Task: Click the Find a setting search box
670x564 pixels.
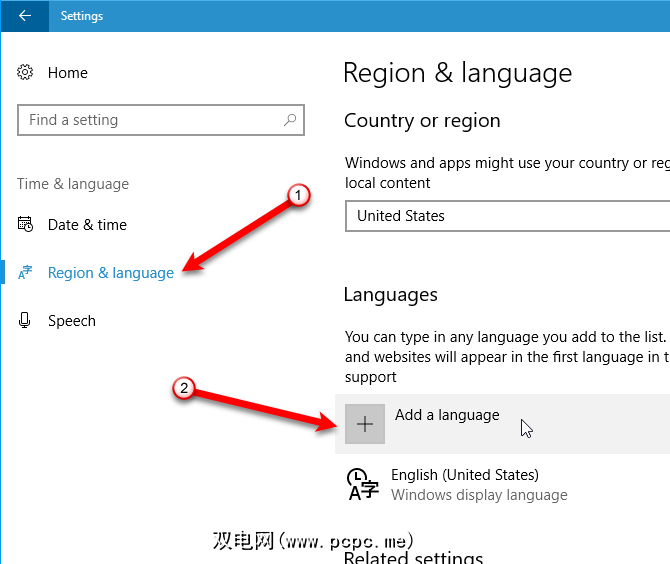Action: pyautogui.click(x=161, y=120)
